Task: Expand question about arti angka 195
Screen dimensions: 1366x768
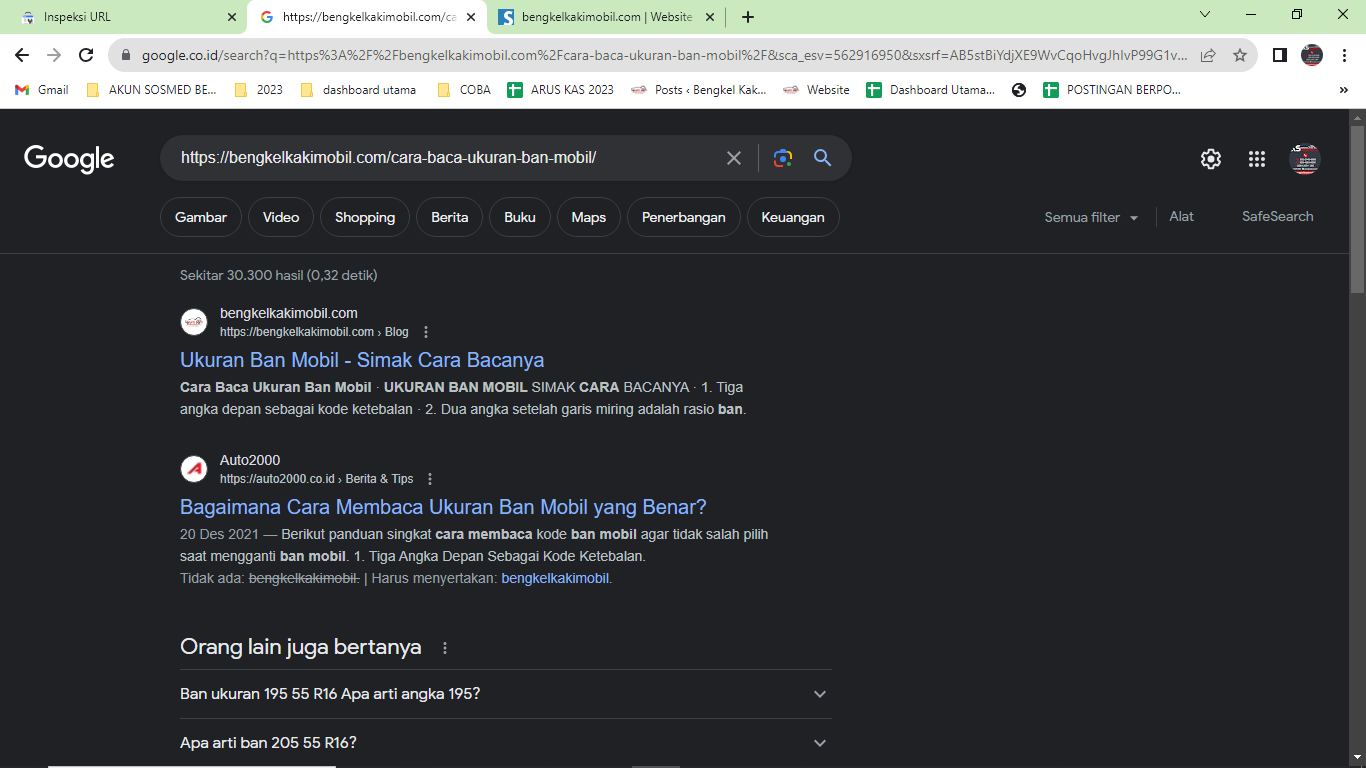Action: click(x=505, y=694)
